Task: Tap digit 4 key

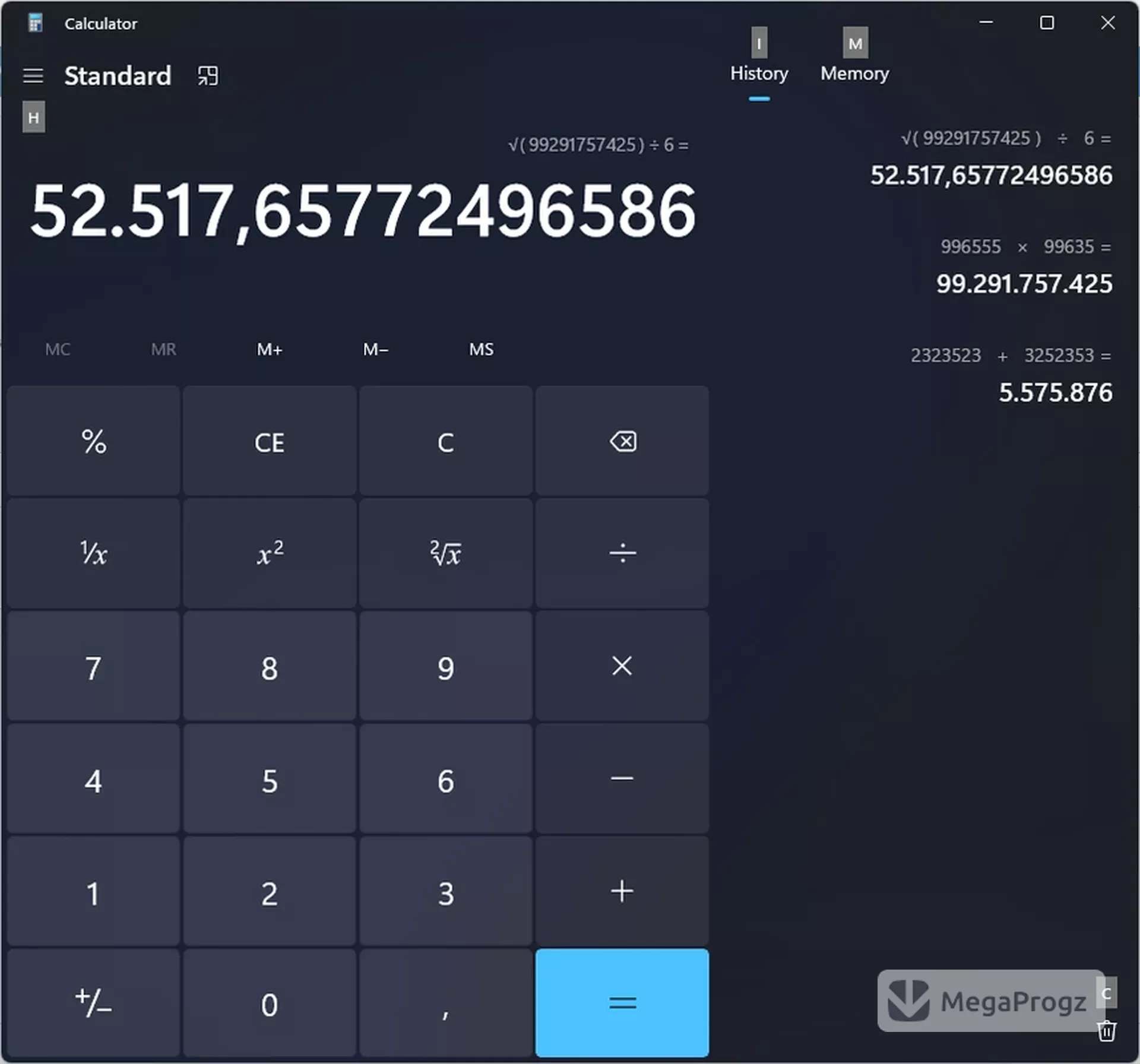Action: click(93, 778)
